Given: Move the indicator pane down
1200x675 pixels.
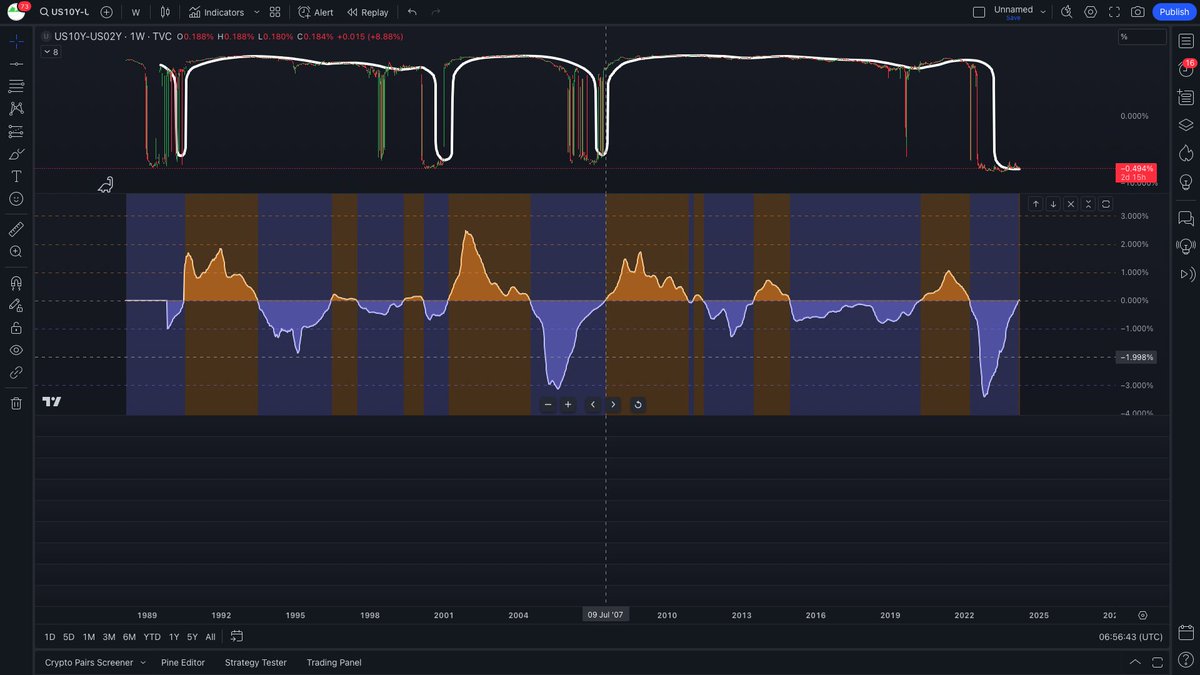Looking at the screenshot, I should 1053,204.
